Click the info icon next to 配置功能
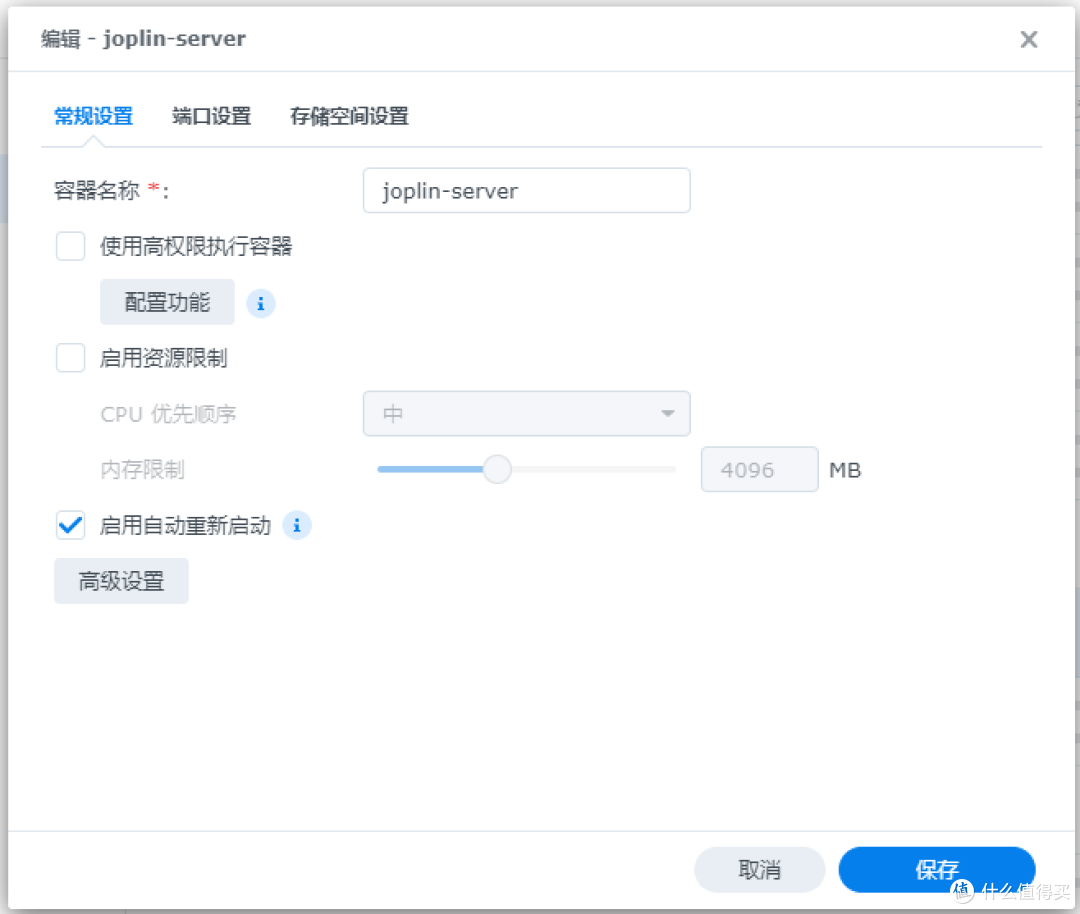The height and width of the screenshot is (914, 1080). point(261,303)
